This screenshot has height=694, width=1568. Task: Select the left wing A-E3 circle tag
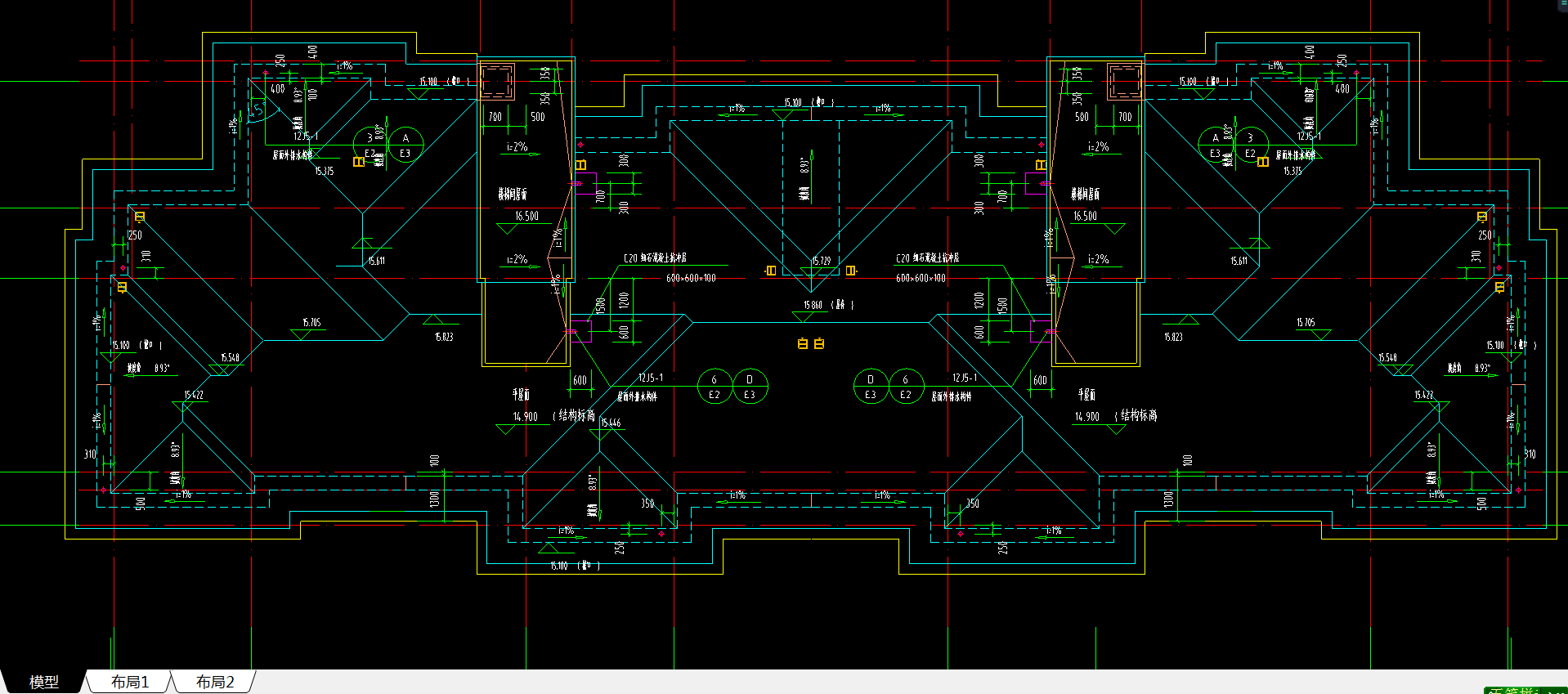click(x=405, y=146)
